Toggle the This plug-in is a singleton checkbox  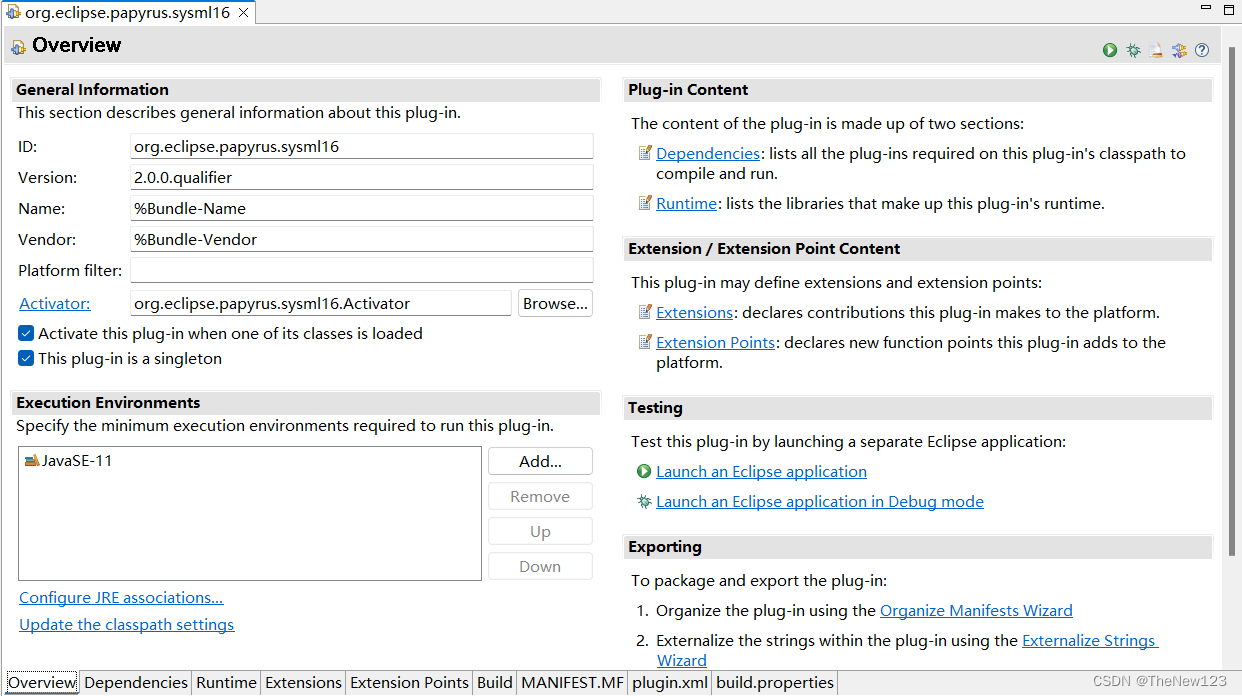[x=26, y=358]
